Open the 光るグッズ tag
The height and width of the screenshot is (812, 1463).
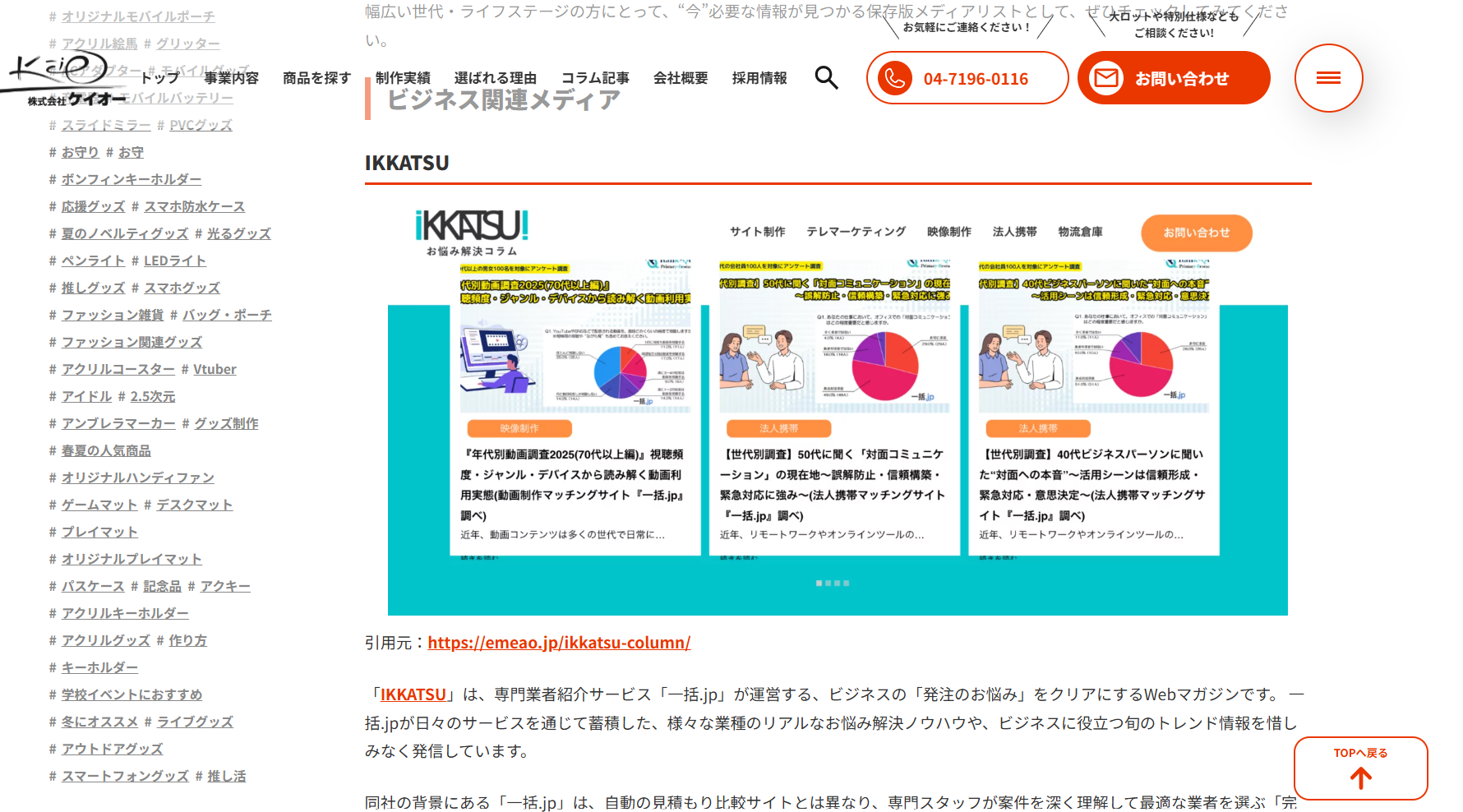tap(239, 233)
